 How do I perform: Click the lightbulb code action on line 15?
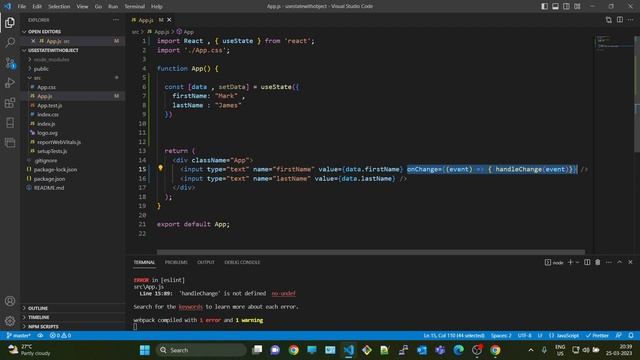[x=160, y=168]
